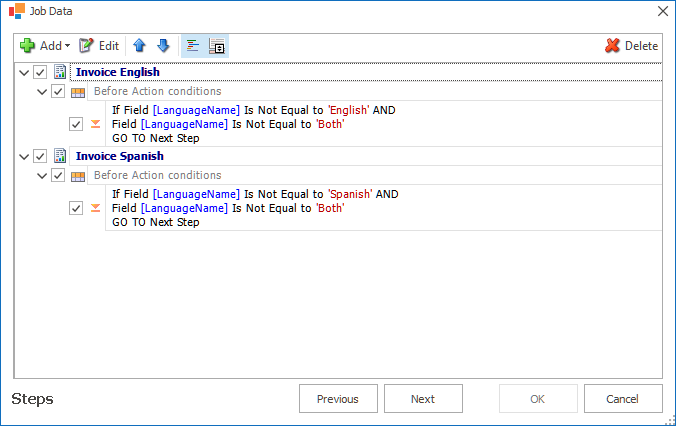
Task: Select the Invoice Spanish step row
Action: pyautogui.click(x=366, y=156)
